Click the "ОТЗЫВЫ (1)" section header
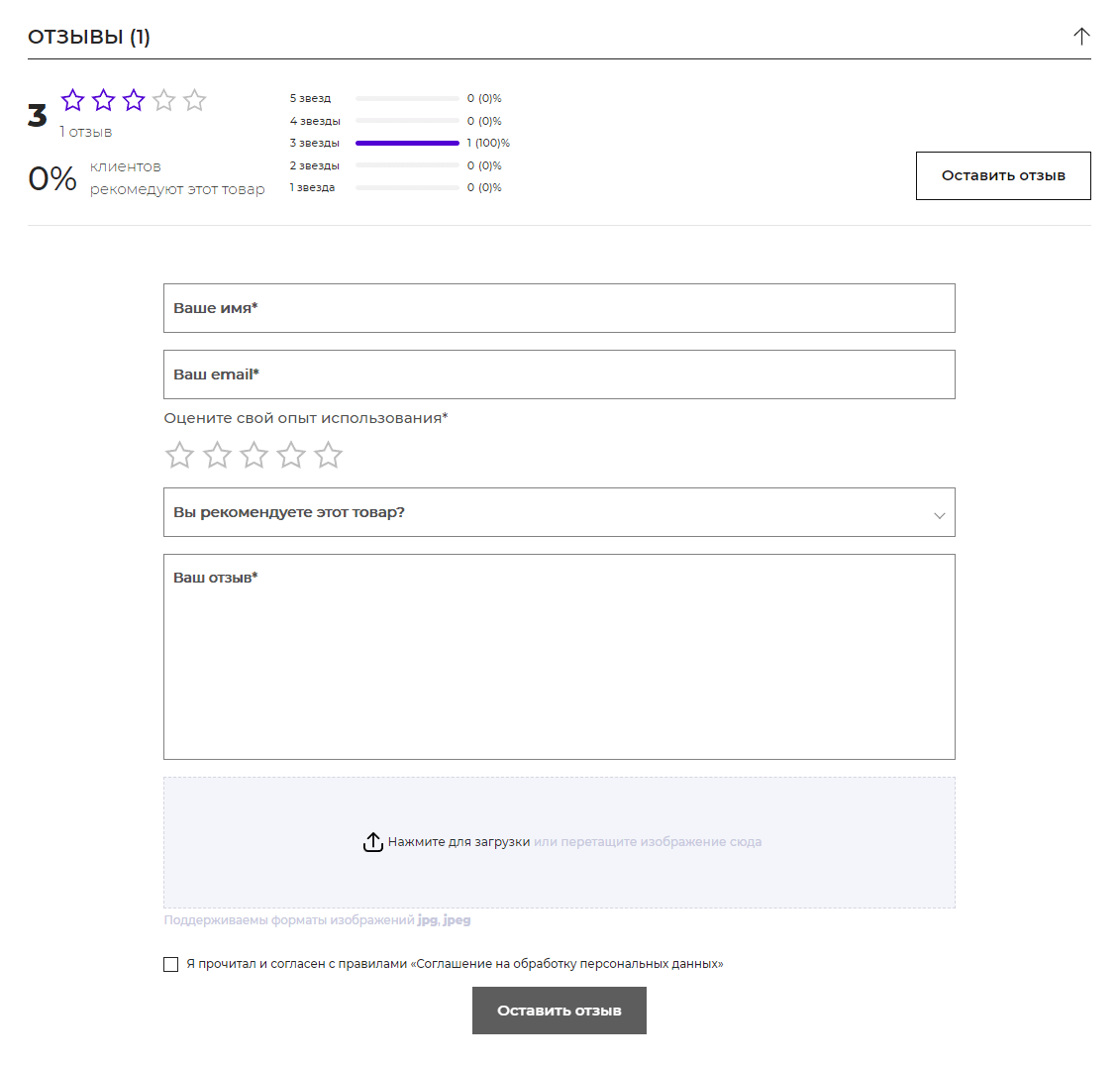 click(x=89, y=37)
